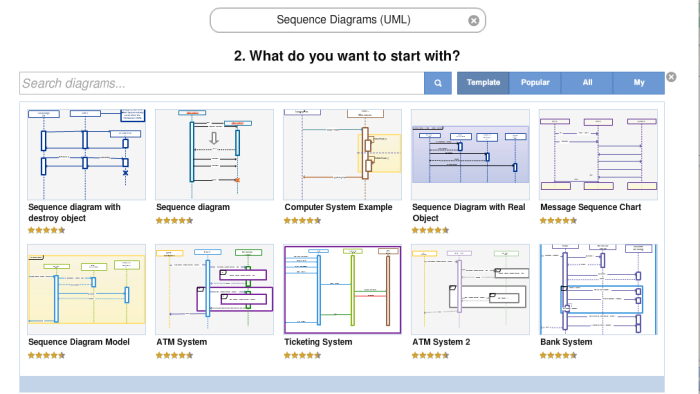Image resolution: width=700 pixels, height=394 pixels.
Task: Focus the Search diagrams input field
Action: 221,83
